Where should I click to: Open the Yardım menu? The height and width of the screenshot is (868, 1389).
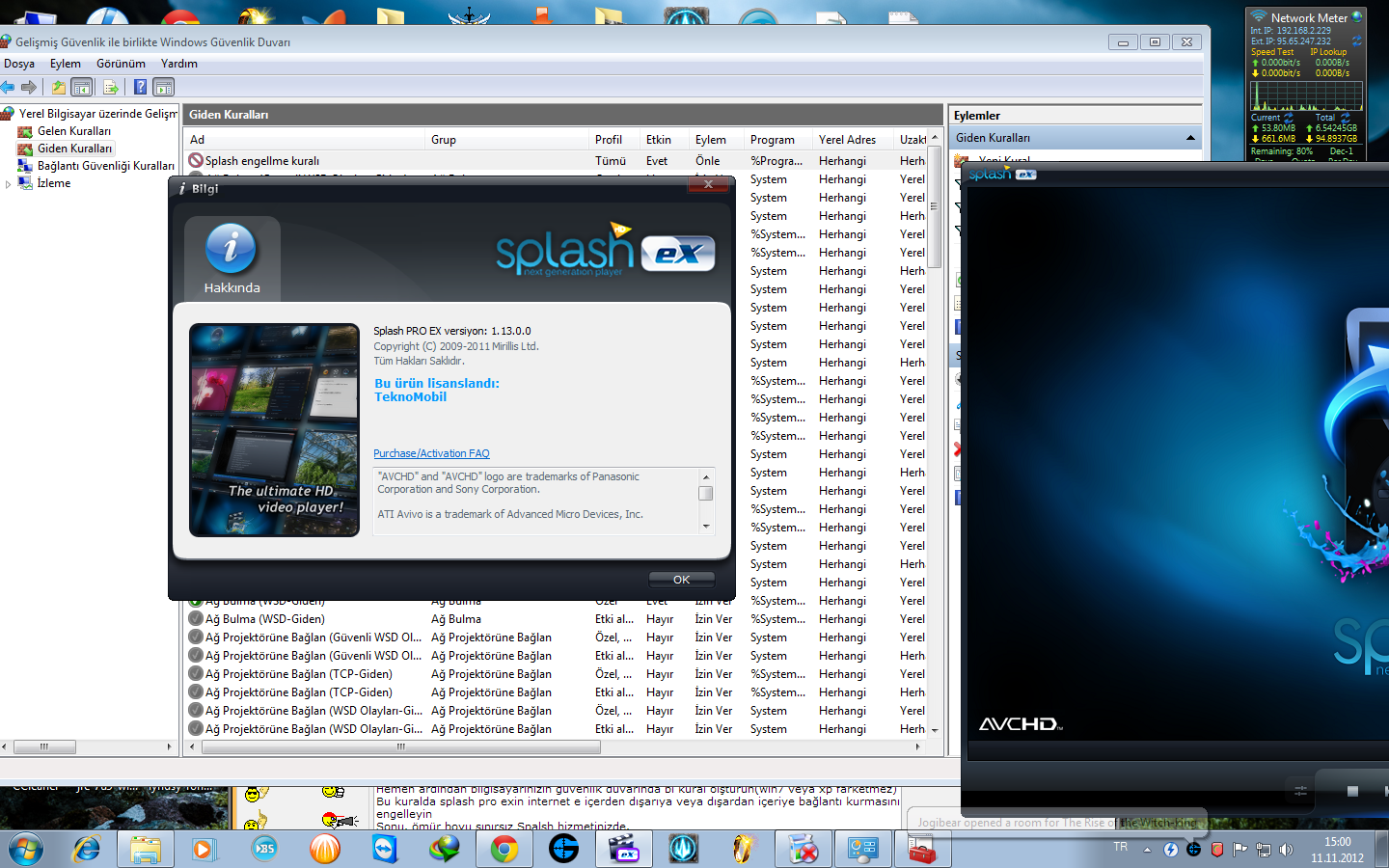(x=179, y=64)
